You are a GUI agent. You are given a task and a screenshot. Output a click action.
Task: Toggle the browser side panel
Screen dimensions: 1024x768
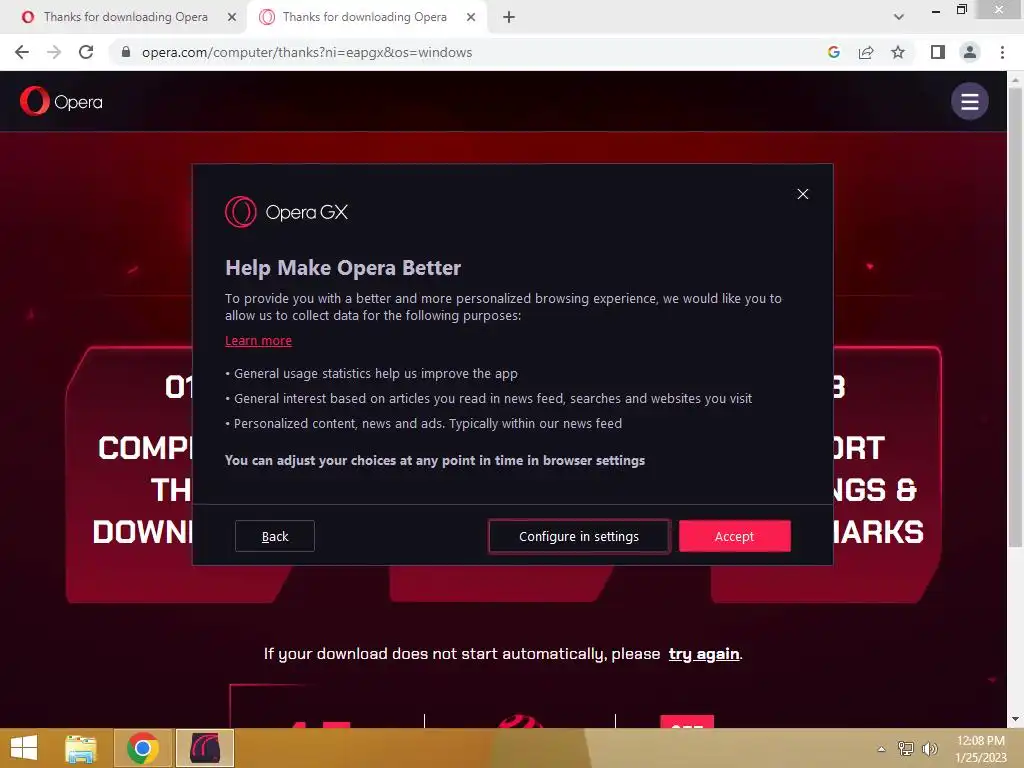pyautogui.click(x=938, y=52)
